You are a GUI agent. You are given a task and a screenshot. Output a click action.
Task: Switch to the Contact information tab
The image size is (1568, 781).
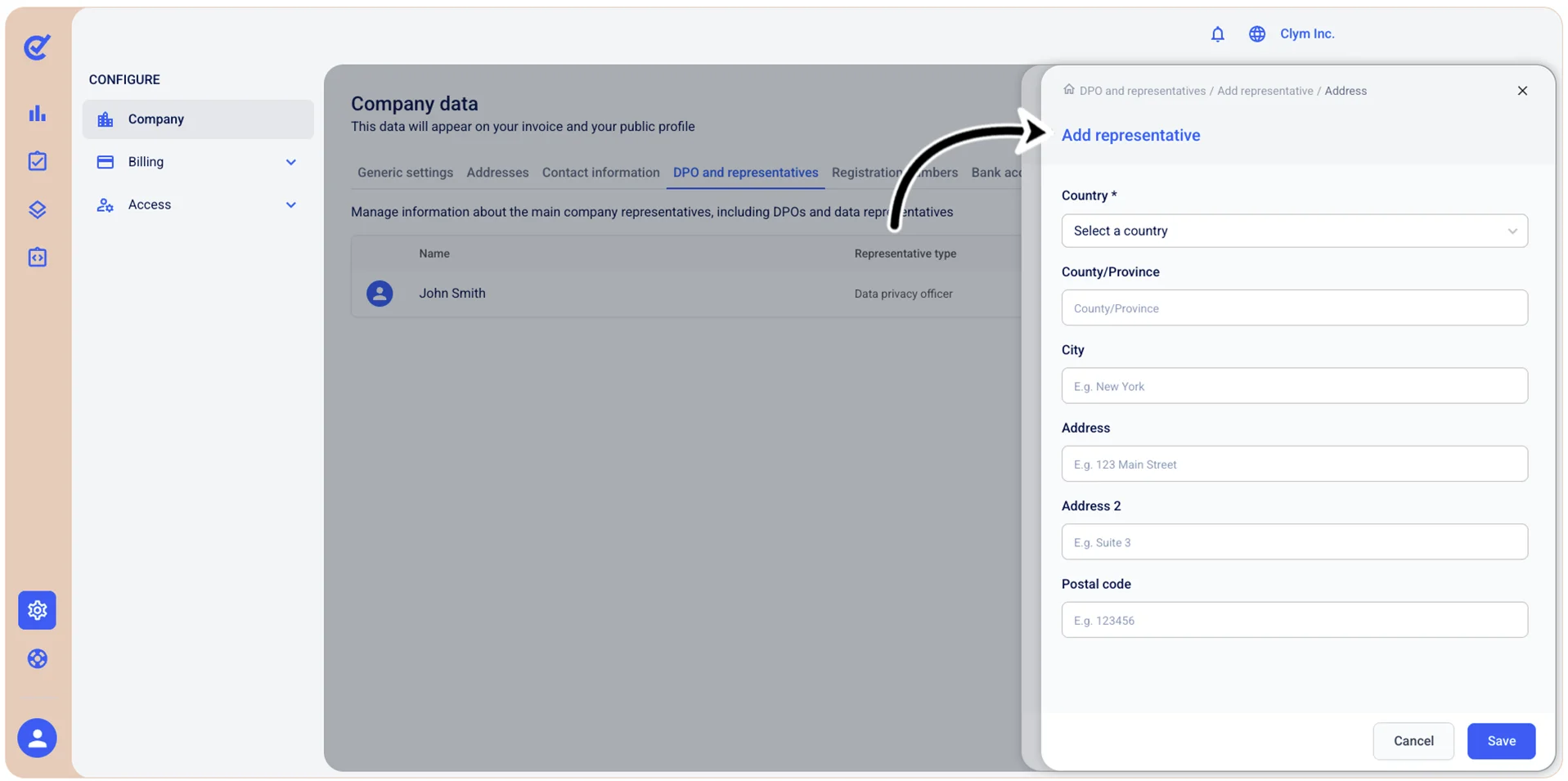600,173
